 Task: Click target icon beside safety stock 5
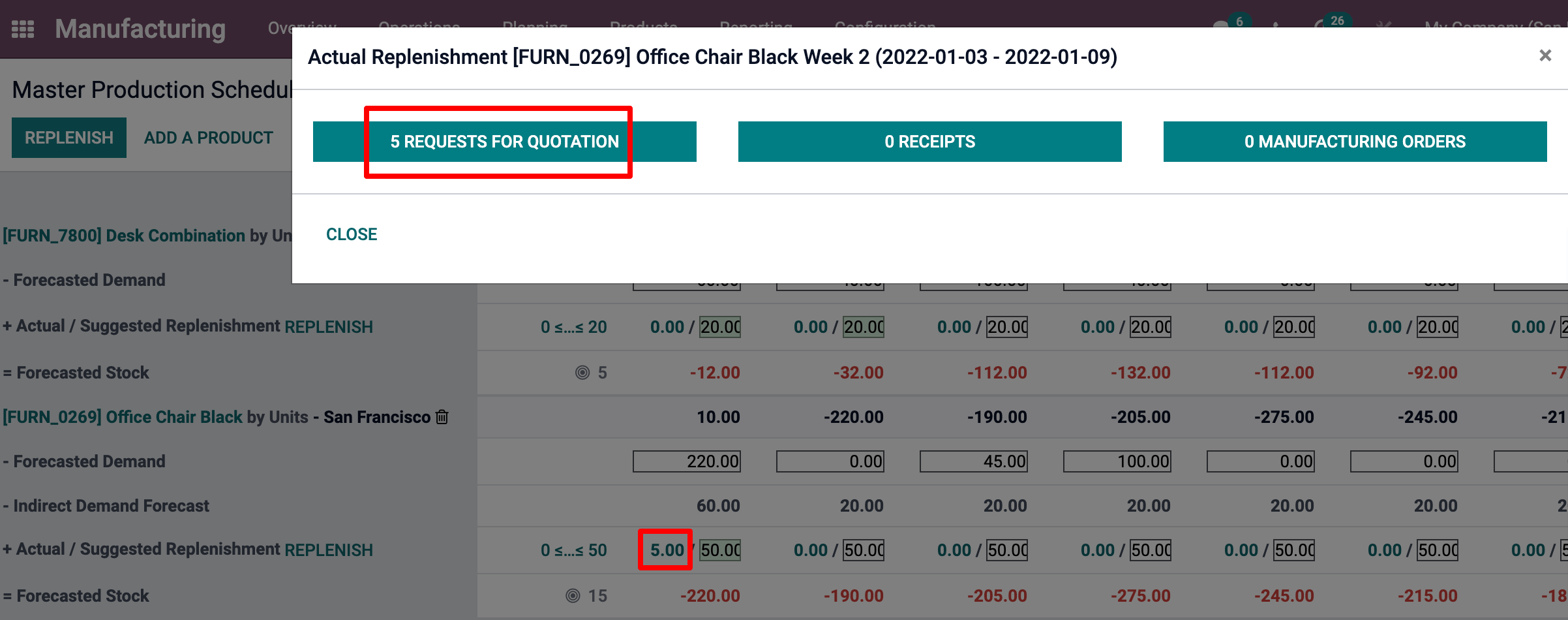tap(582, 373)
